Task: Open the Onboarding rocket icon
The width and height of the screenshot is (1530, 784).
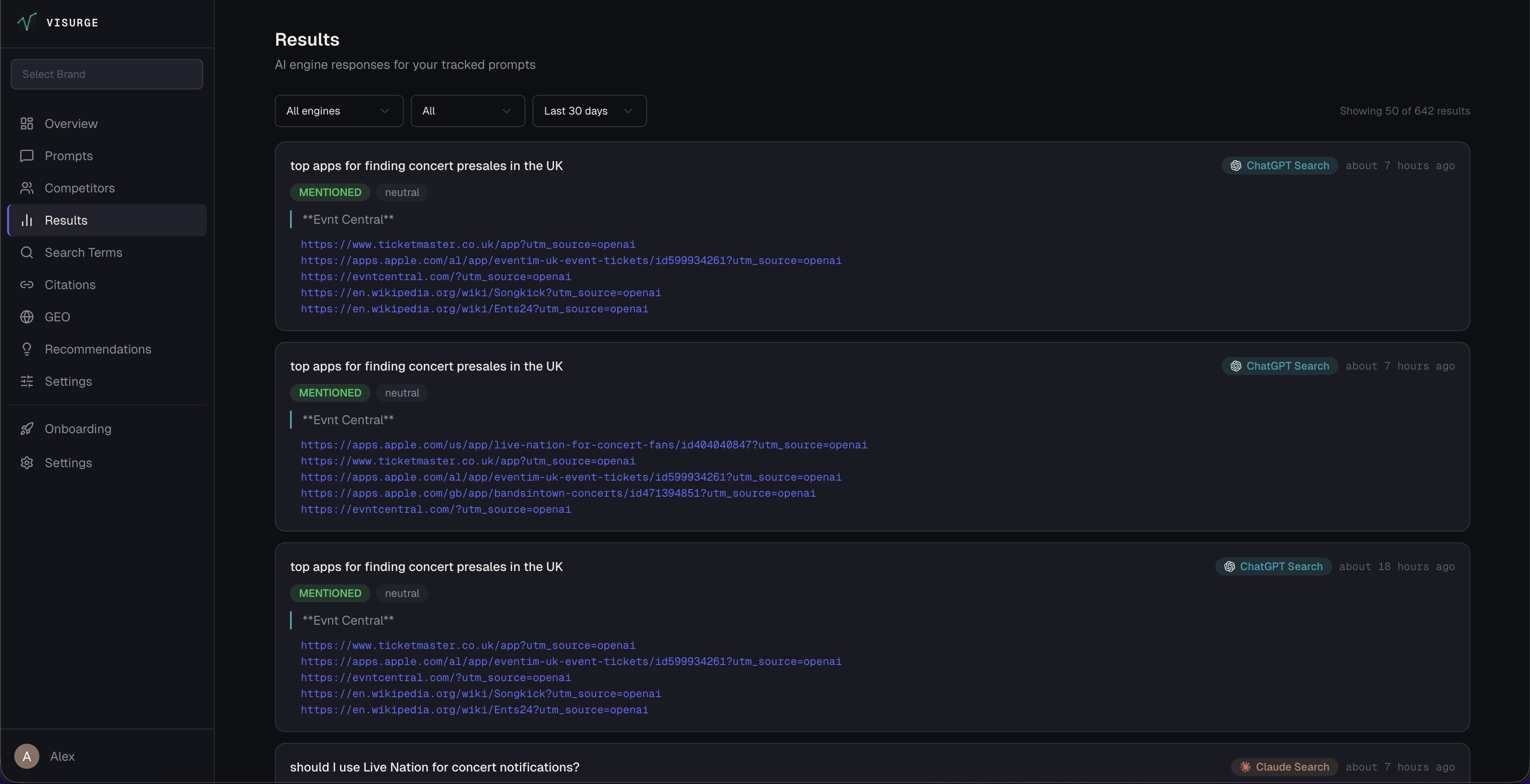Action: 27,429
